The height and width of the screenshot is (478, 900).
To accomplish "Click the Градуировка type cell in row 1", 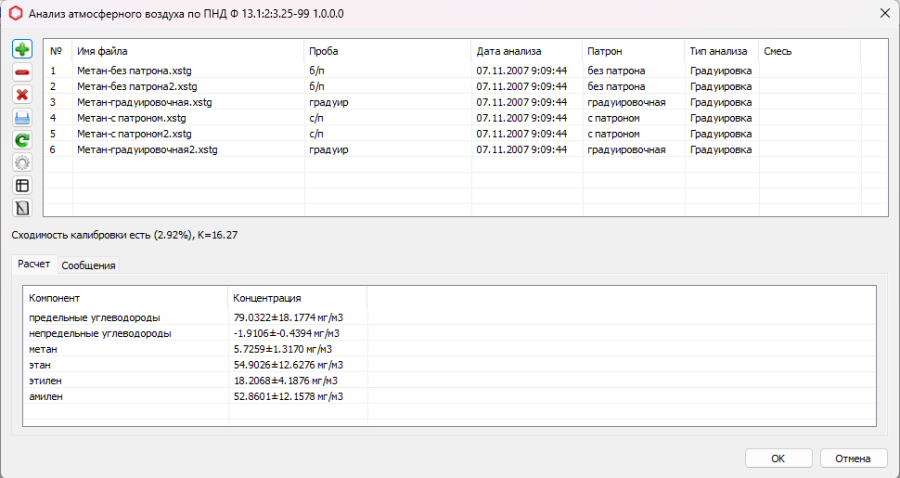I will coord(722,71).
